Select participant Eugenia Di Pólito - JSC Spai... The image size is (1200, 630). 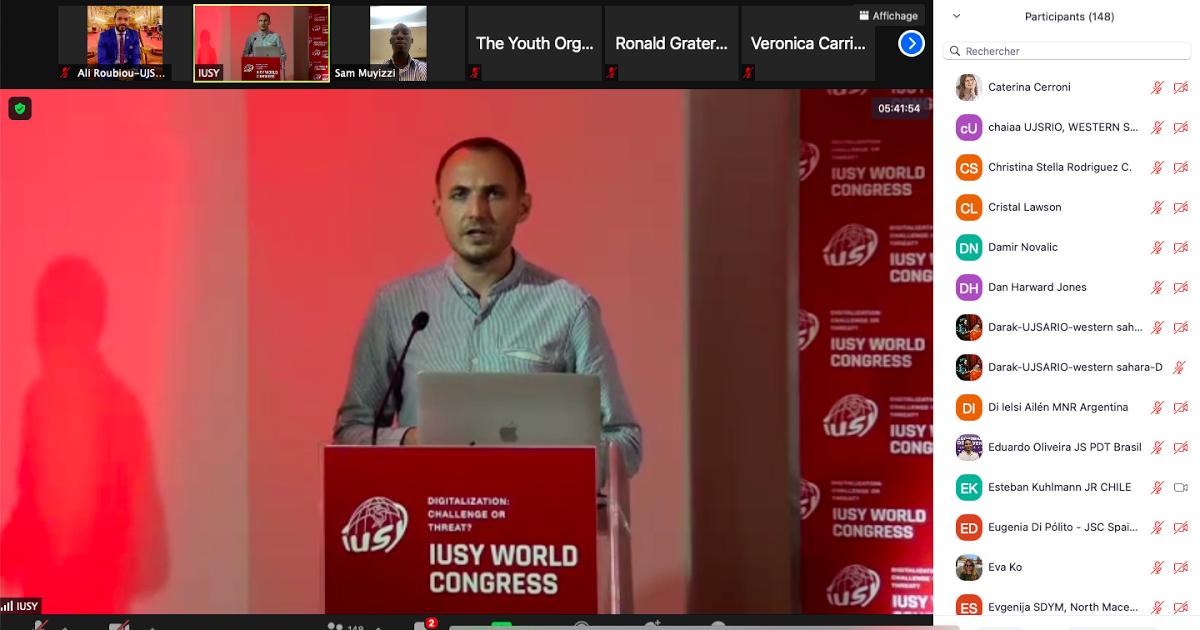[x=1067, y=527]
